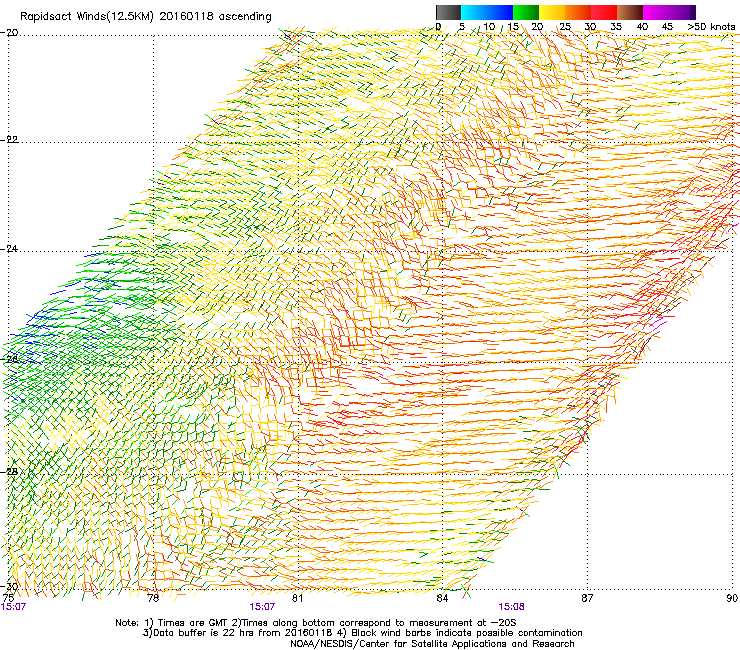The width and height of the screenshot is (740, 650).
Task: Click the longitude axis label "75"
Action: 8,599
